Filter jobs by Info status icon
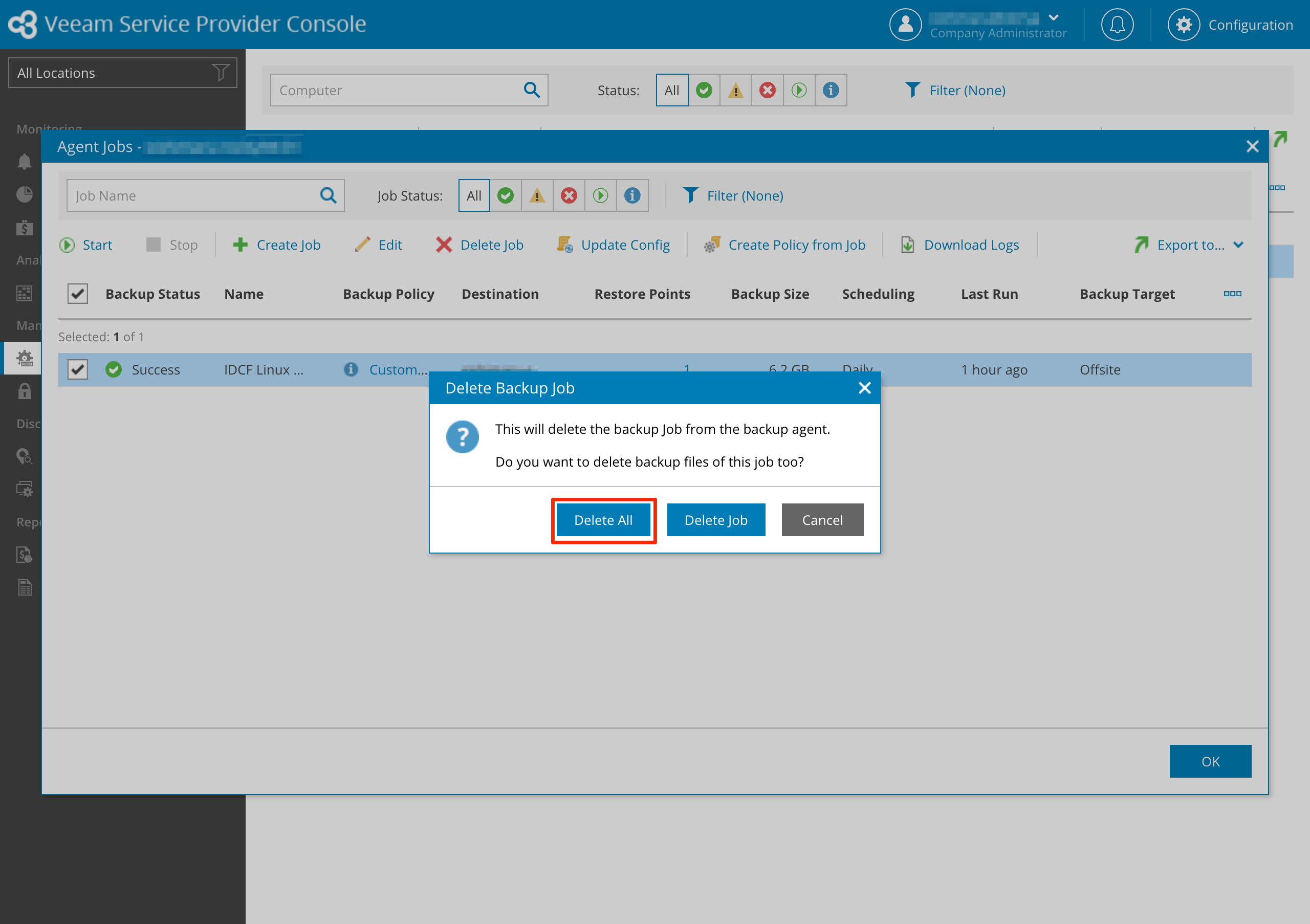This screenshot has width=1310, height=924. 632,195
